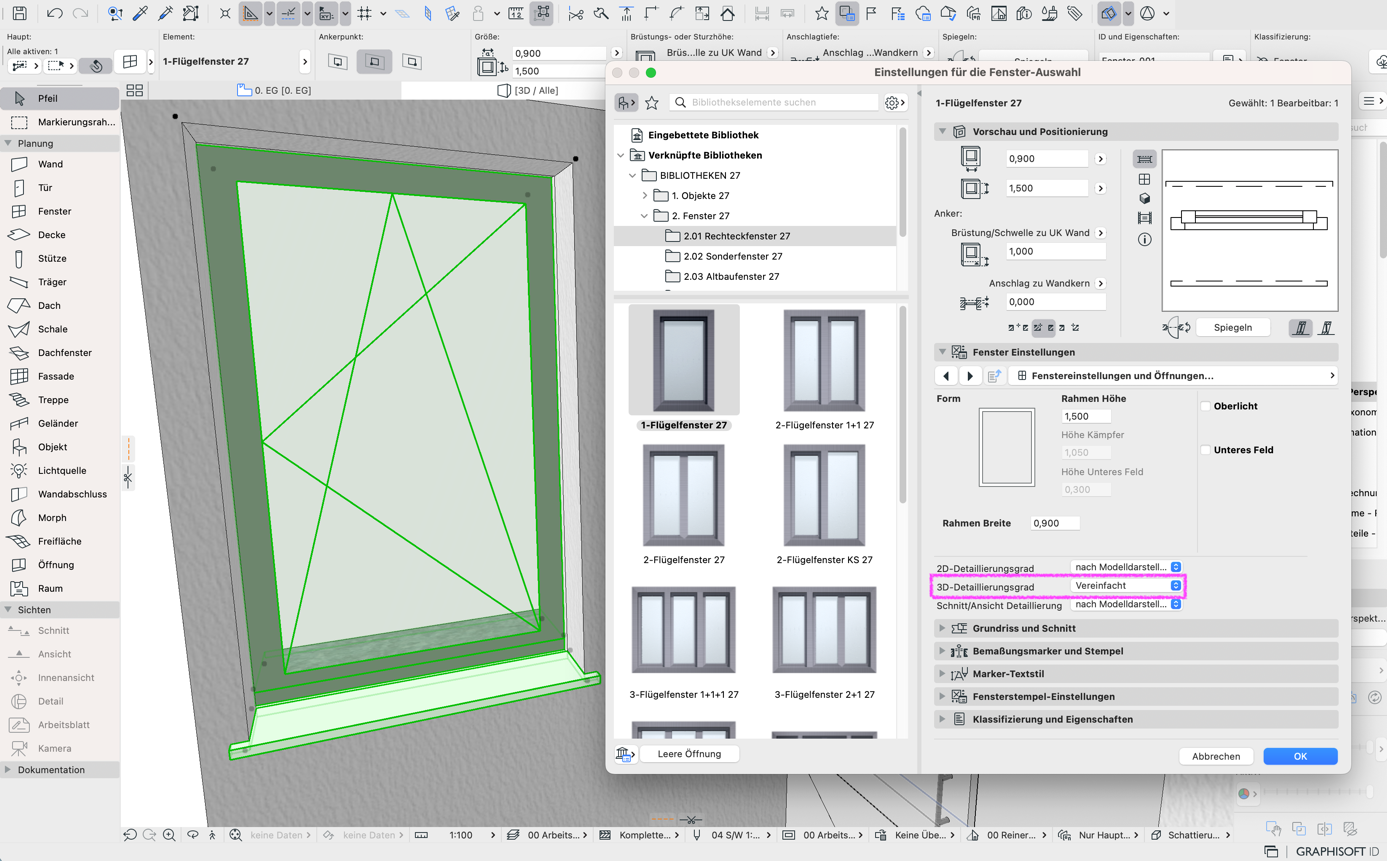Toggle mirror flip icon next to Spiegeln
The height and width of the screenshot is (861, 1387).
coord(1177,328)
